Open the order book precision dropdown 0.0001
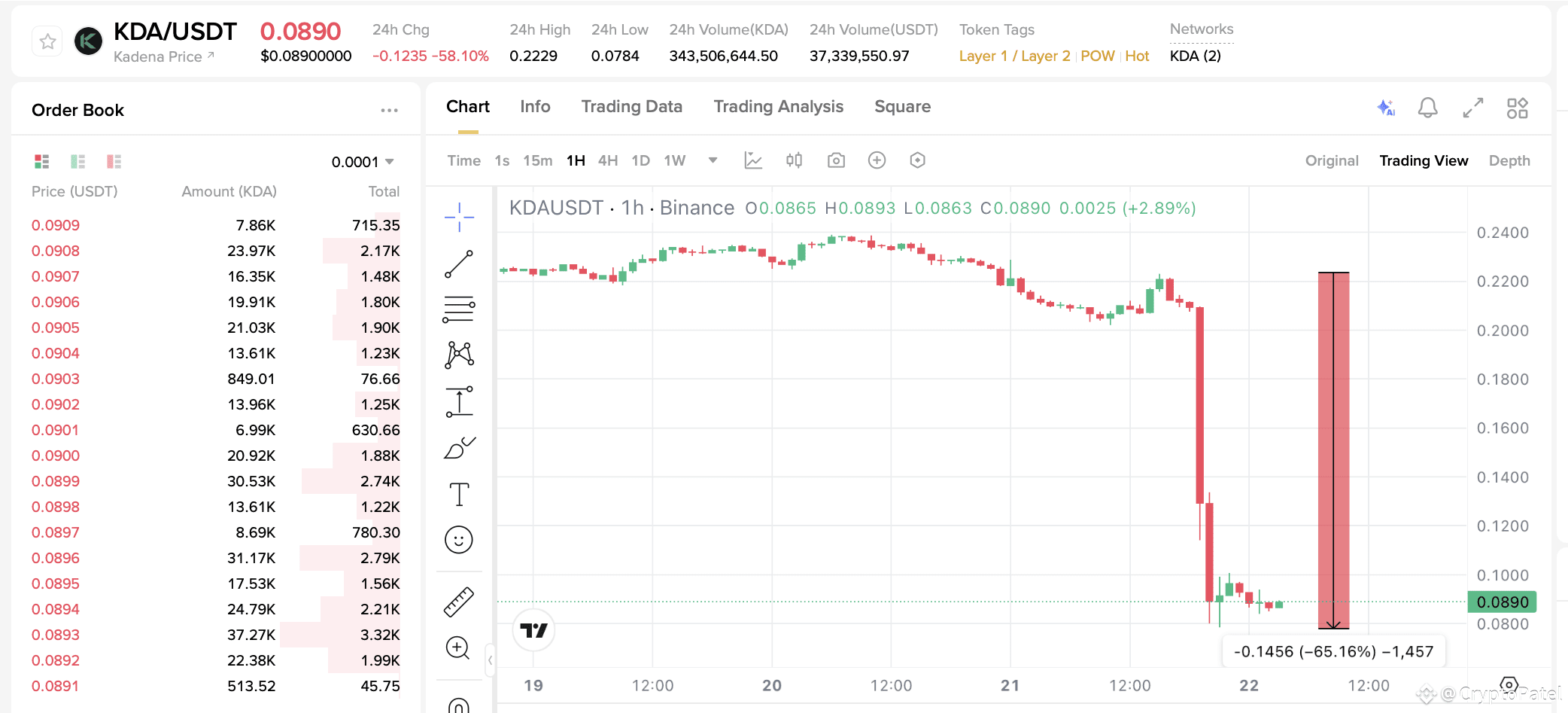Screen dimensions: 1568x713 click(x=363, y=160)
